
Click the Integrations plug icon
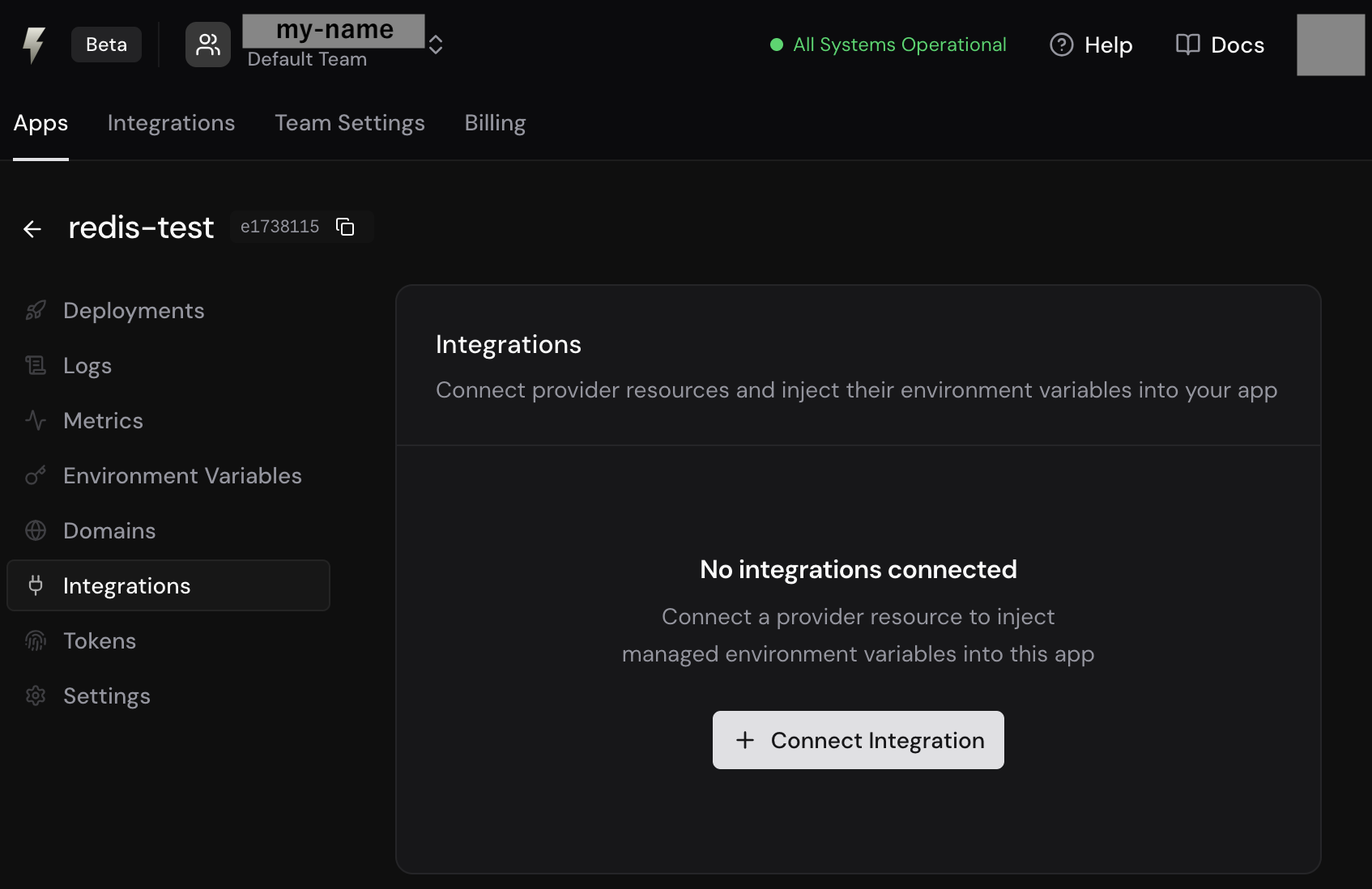tap(36, 585)
